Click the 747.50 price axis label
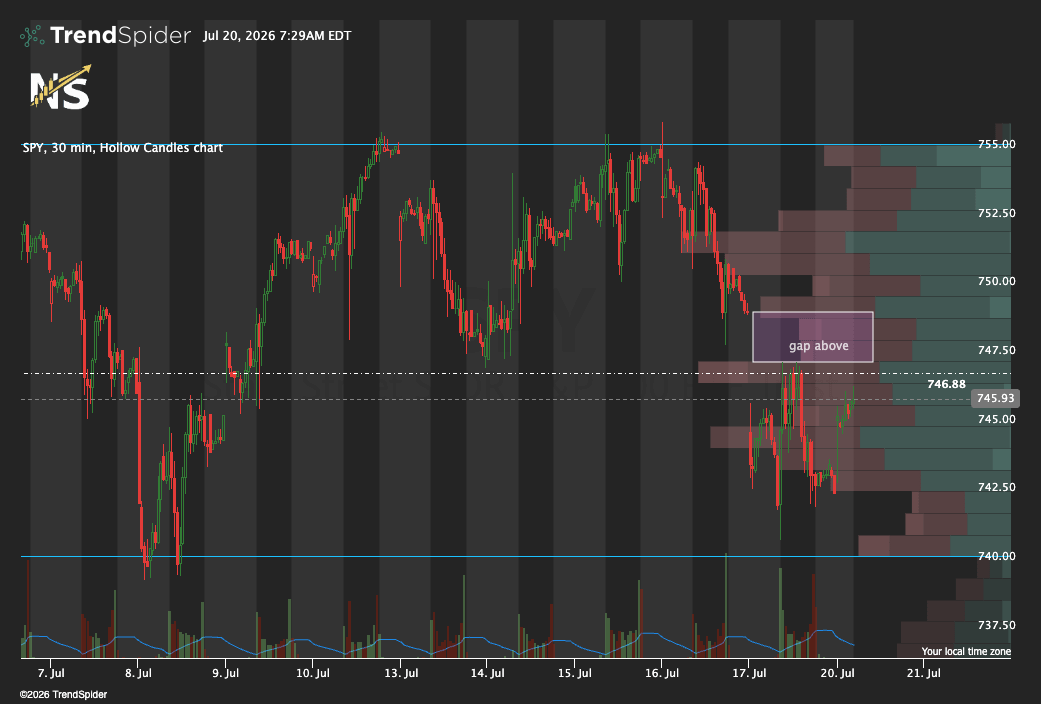 click(997, 350)
